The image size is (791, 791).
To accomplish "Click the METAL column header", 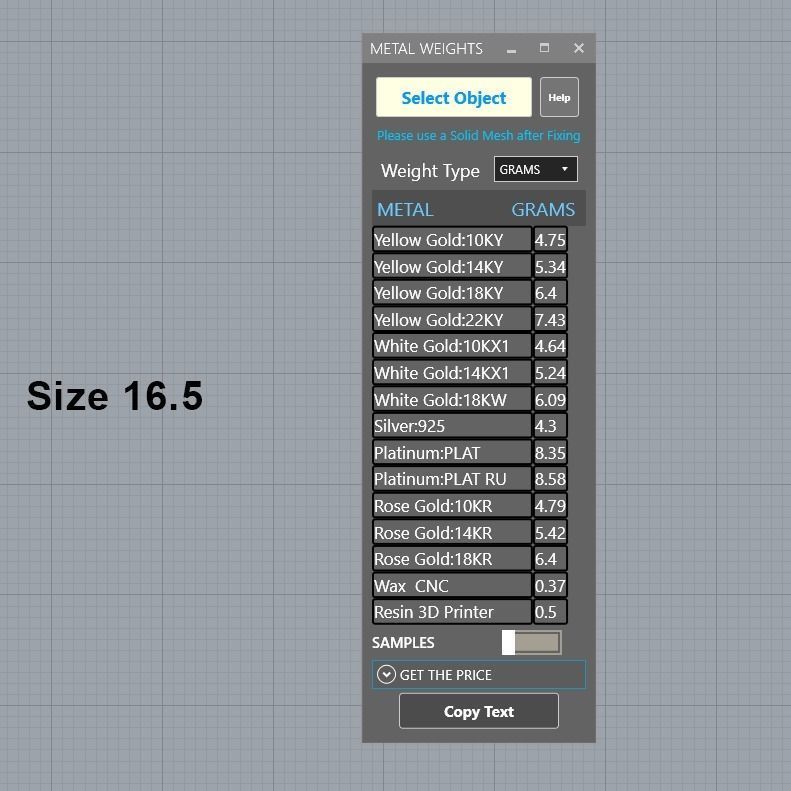I will [x=405, y=209].
